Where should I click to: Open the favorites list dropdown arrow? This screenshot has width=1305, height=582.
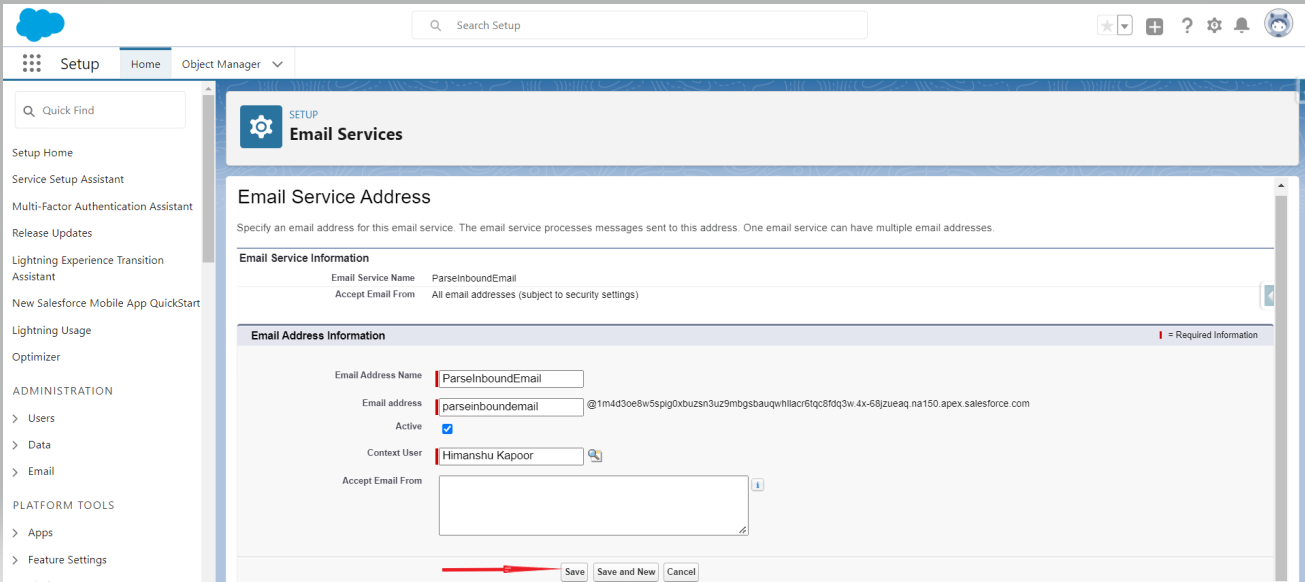tap(1124, 26)
